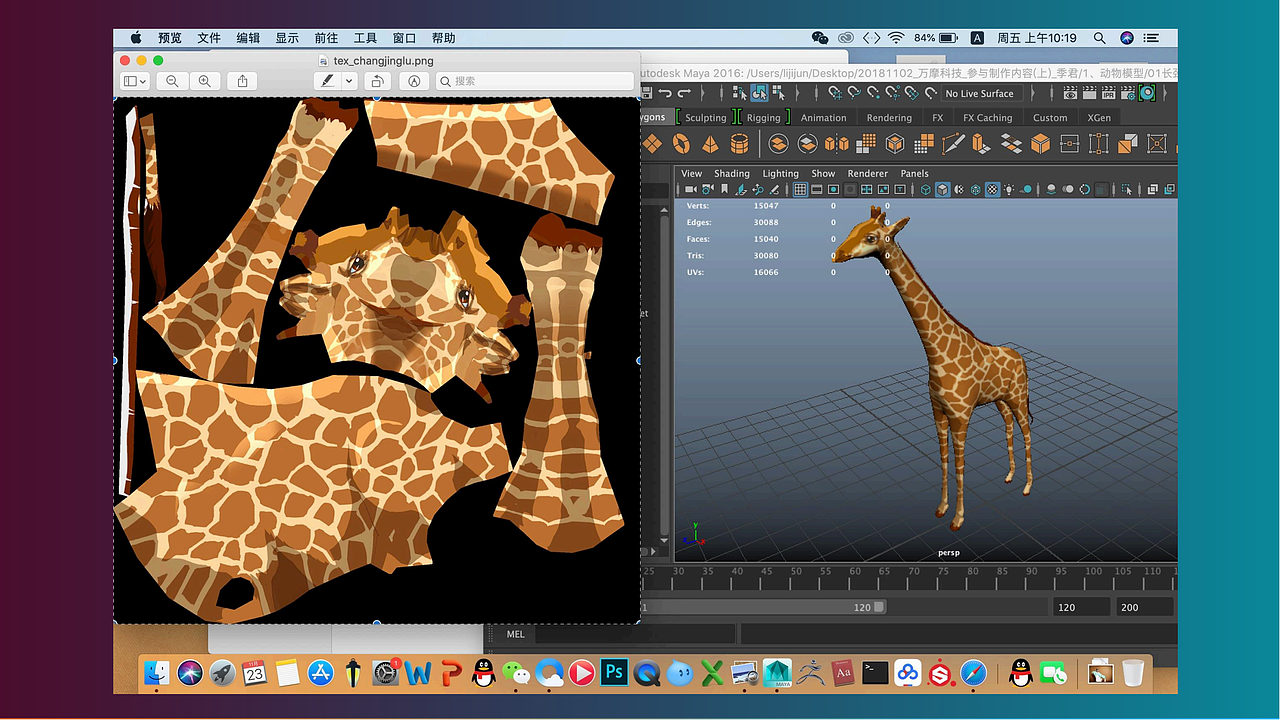Zoom out in Preview toolbar
1280x720 pixels.
pos(172,81)
